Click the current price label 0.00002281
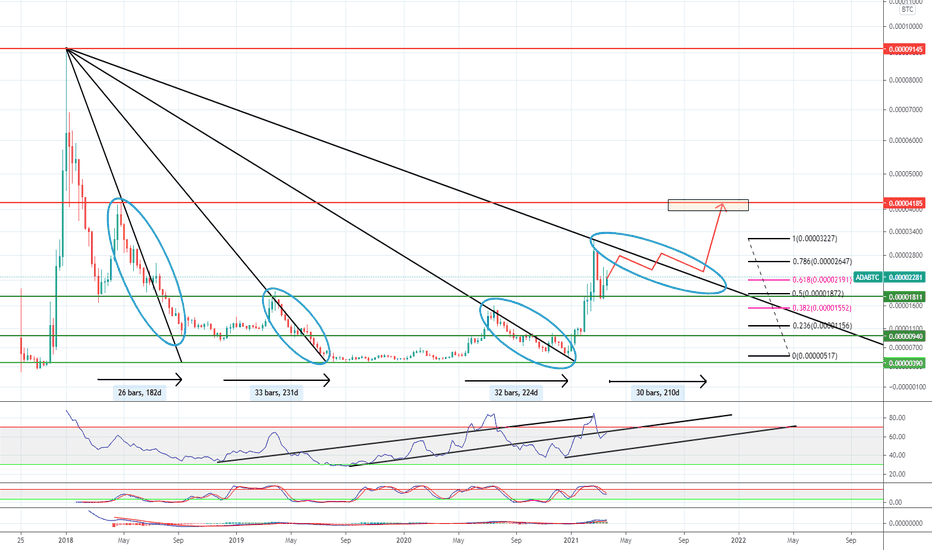 click(x=905, y=277)
